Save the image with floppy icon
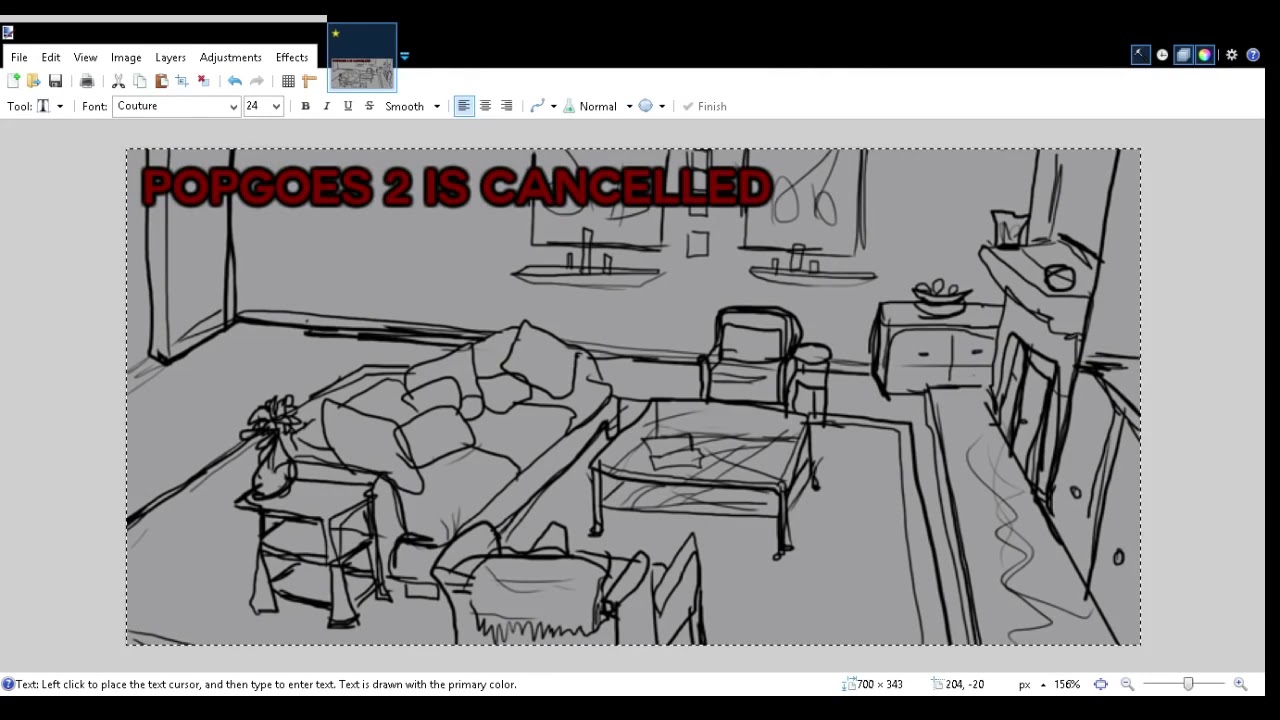Screen dimensions: 1280x720 click(x=56, y=81)
